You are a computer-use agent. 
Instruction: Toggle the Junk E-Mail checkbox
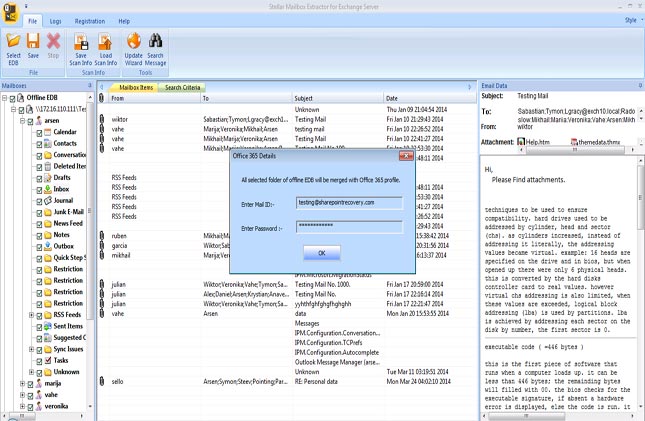click(39, 213)
